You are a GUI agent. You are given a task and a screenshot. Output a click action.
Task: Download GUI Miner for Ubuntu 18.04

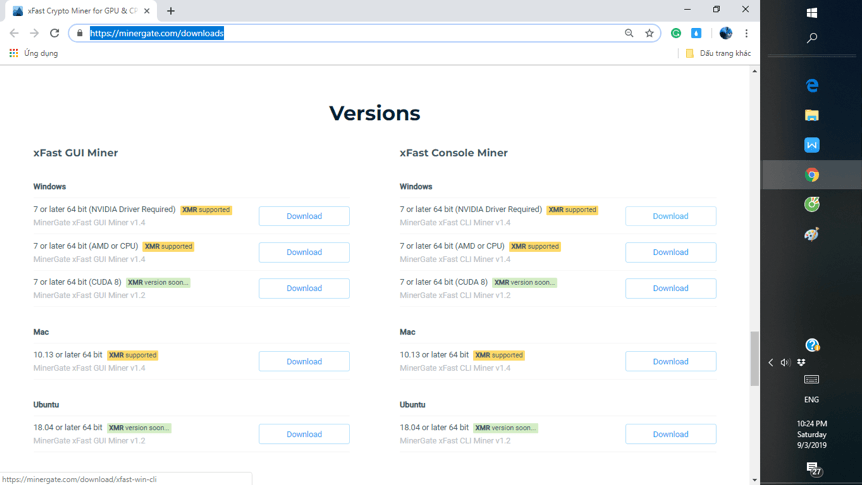click(304, 434)
